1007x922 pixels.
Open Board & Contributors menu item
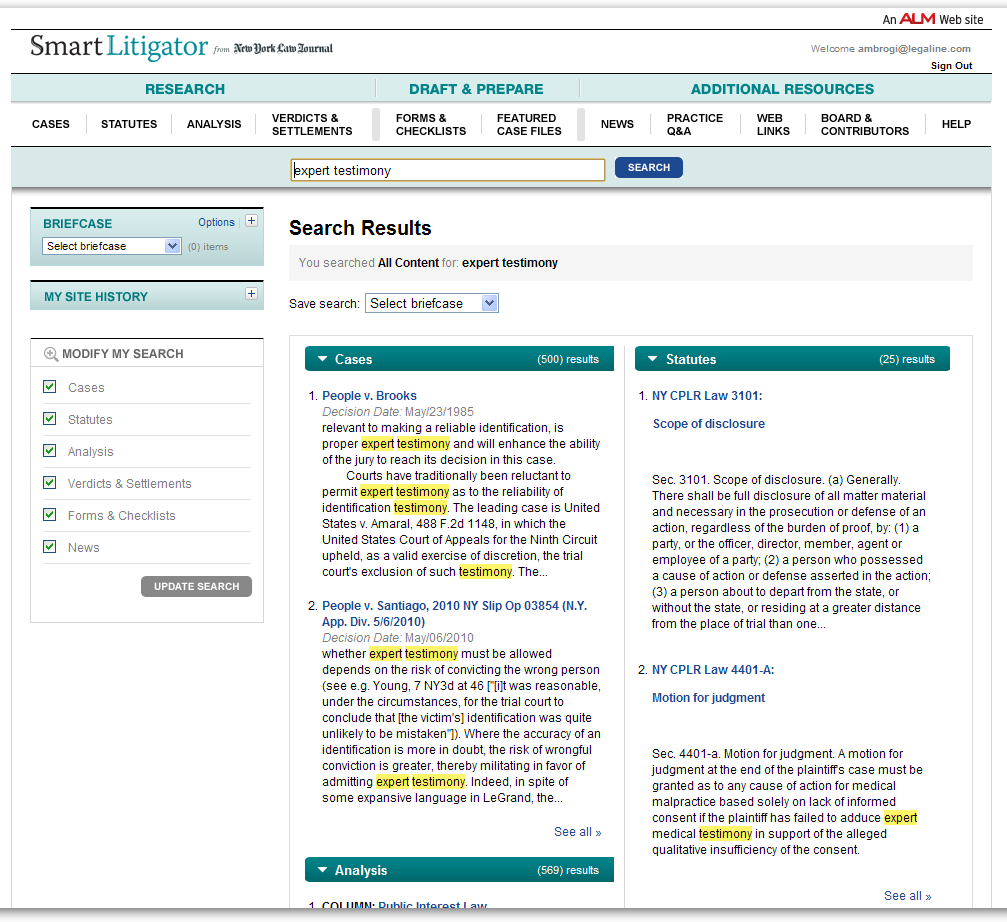[x=865, y=125]
